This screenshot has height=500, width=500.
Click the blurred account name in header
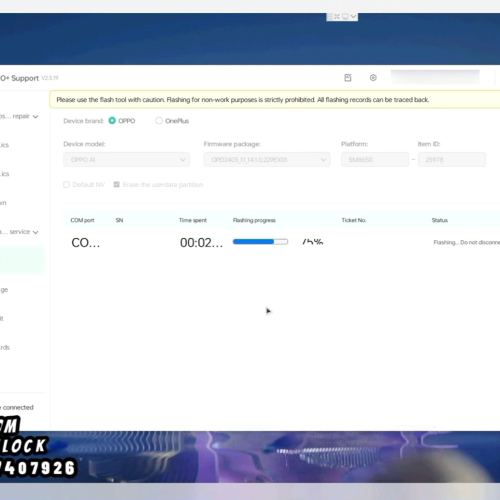point(435,77)
